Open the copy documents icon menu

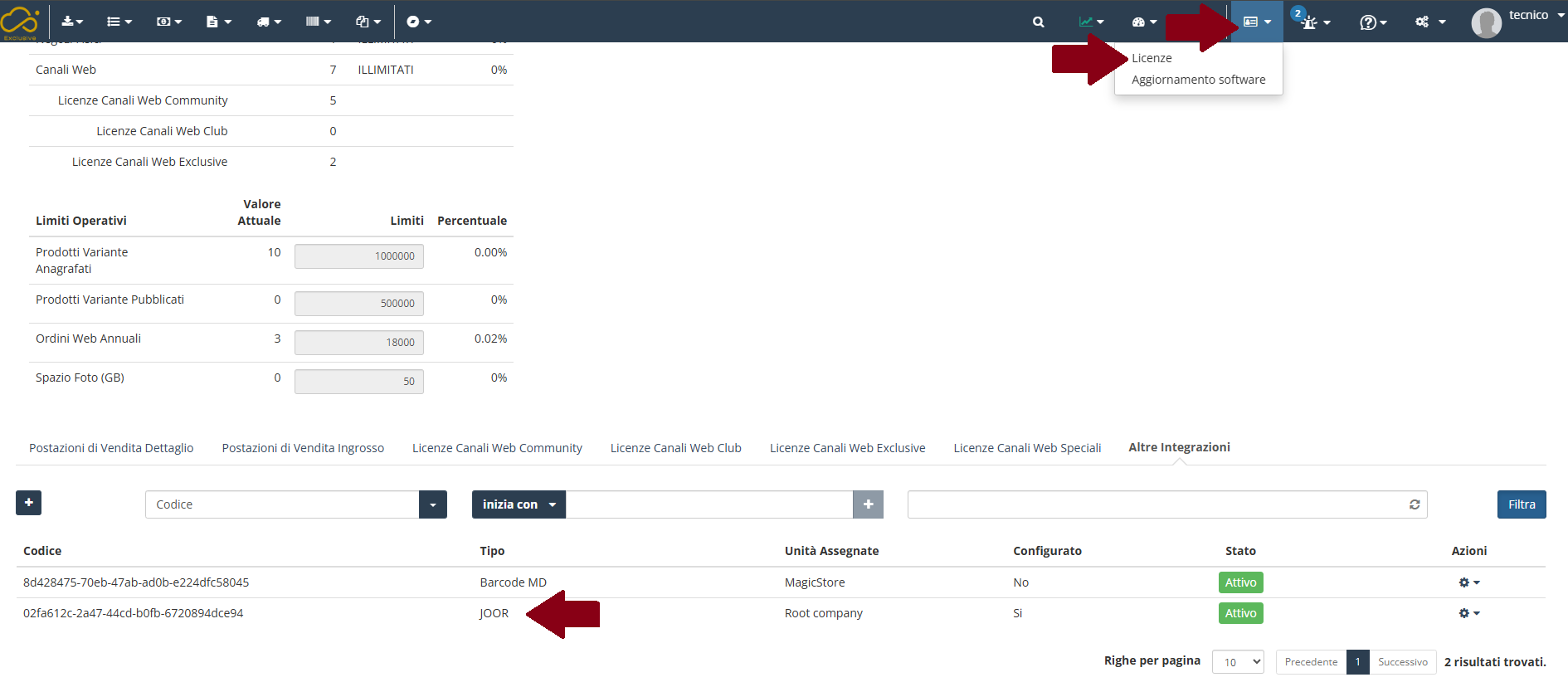(x=368, y=22)
